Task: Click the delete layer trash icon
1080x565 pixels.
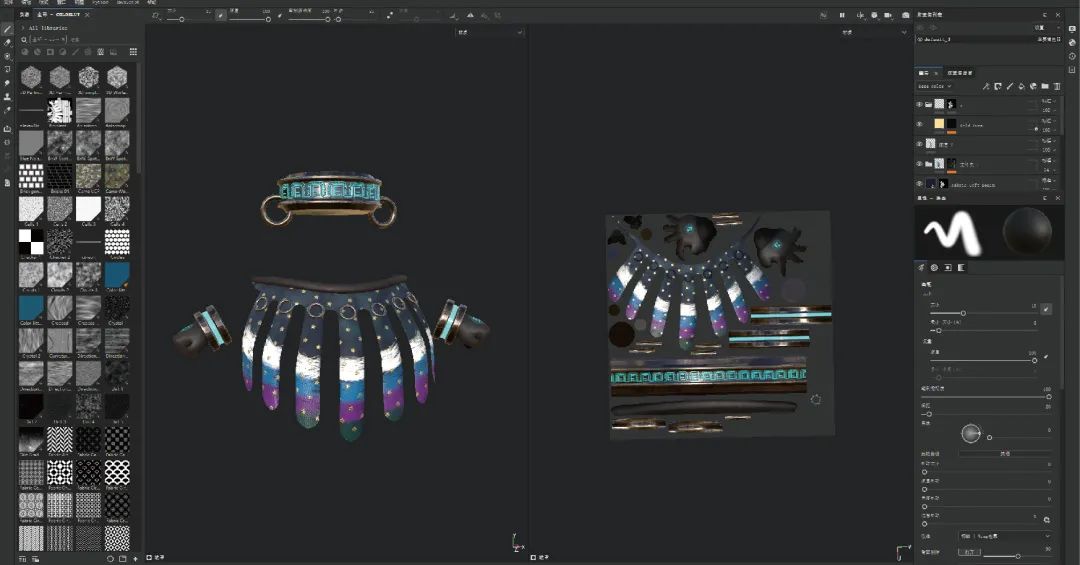Action: tap(1057, 87)
